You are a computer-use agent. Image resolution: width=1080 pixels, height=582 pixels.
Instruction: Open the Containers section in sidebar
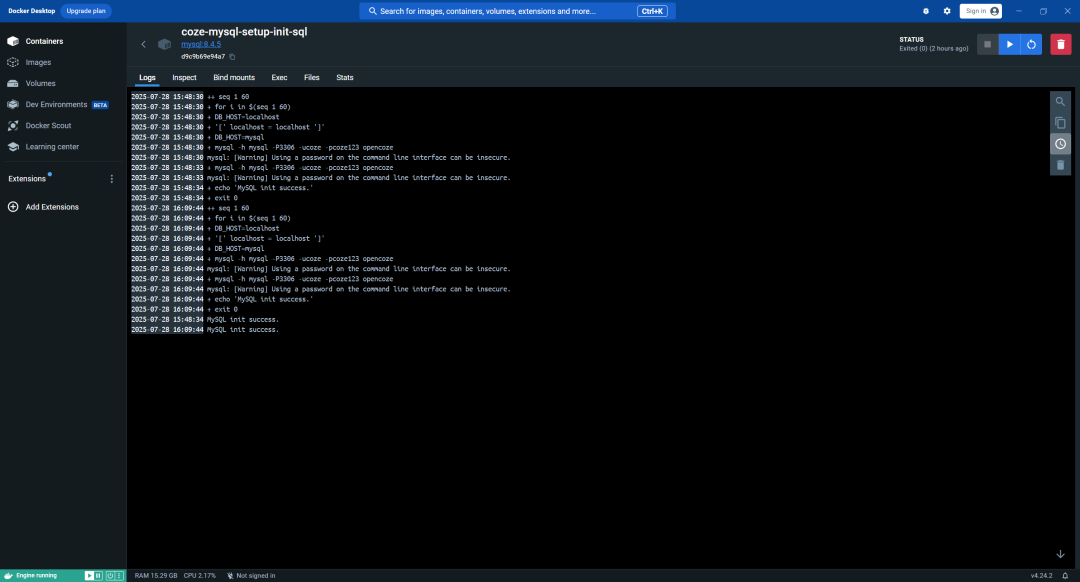tap(44, 41)
